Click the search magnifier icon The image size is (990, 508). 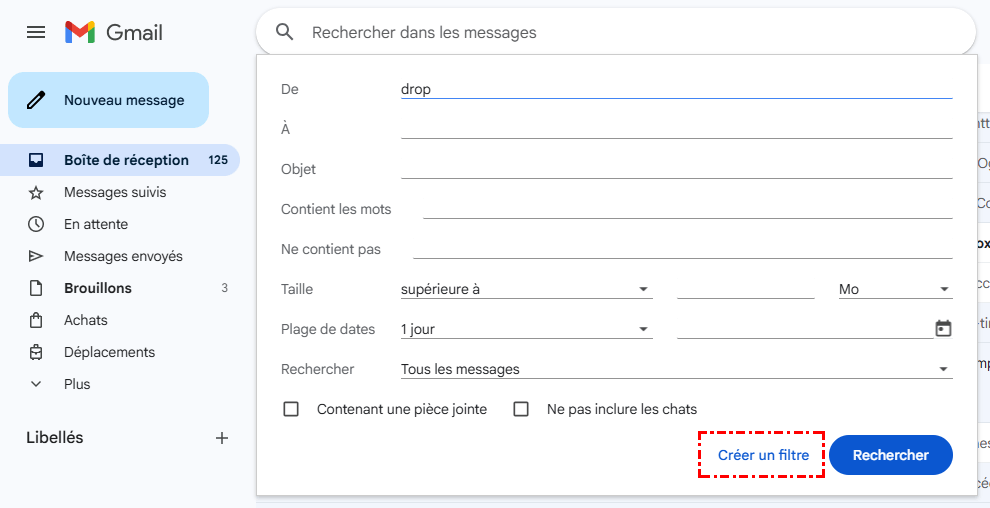(285, 32)
